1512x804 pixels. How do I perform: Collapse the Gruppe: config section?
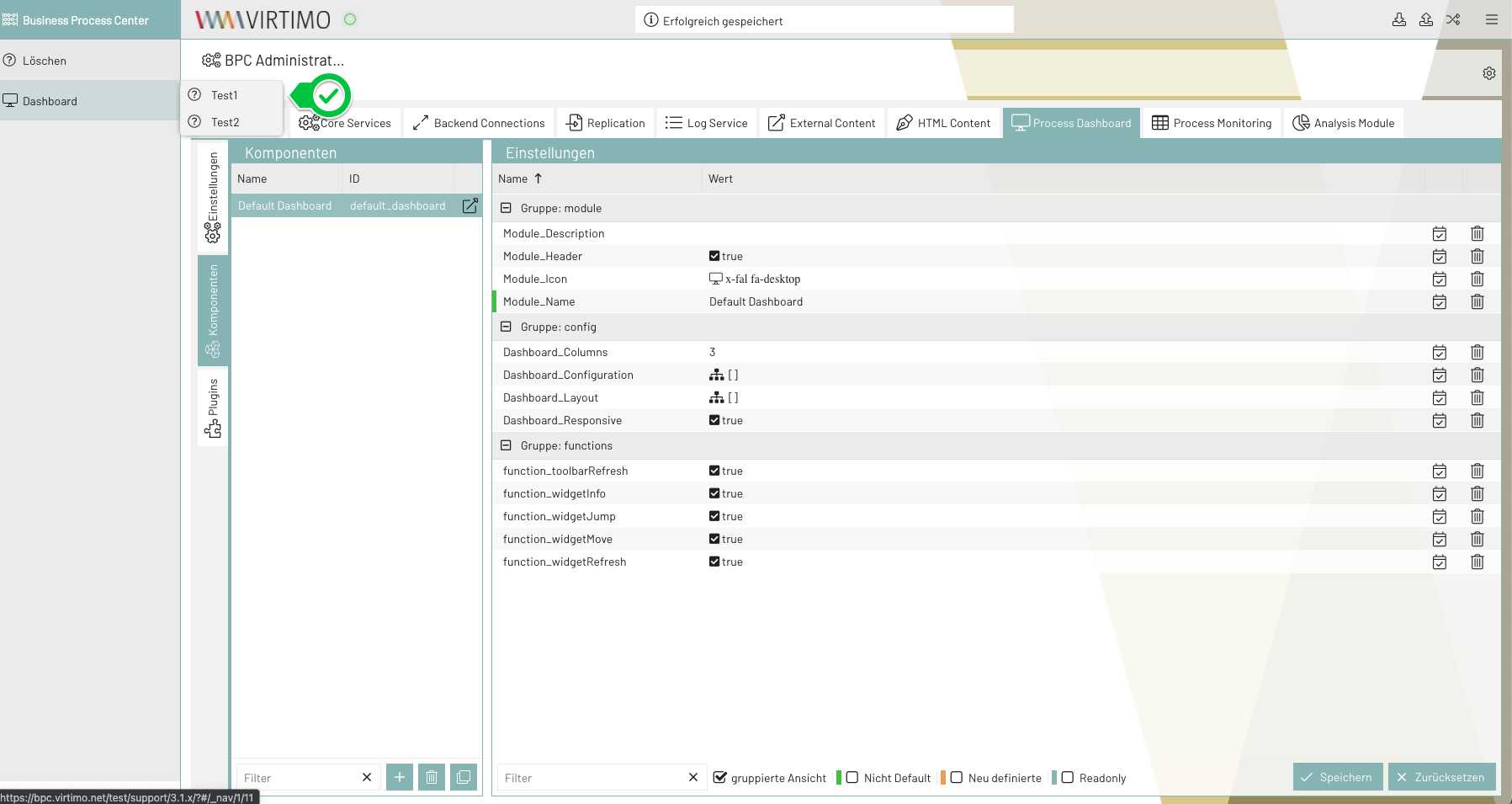coord(506,327)
